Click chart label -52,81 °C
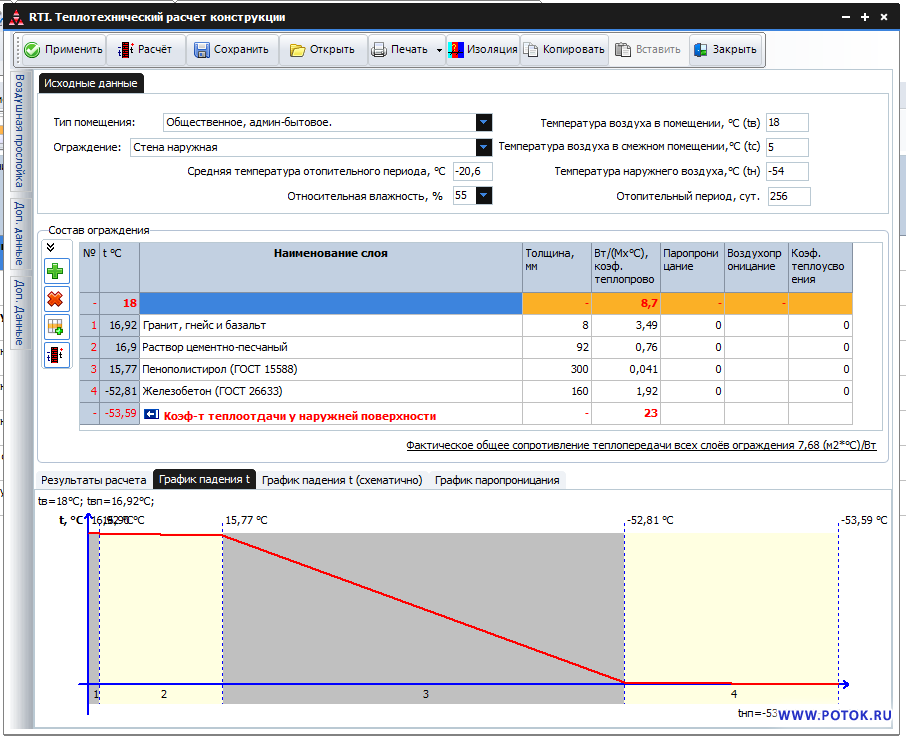The height and width of the screenshot is (736, 906). 651,521
